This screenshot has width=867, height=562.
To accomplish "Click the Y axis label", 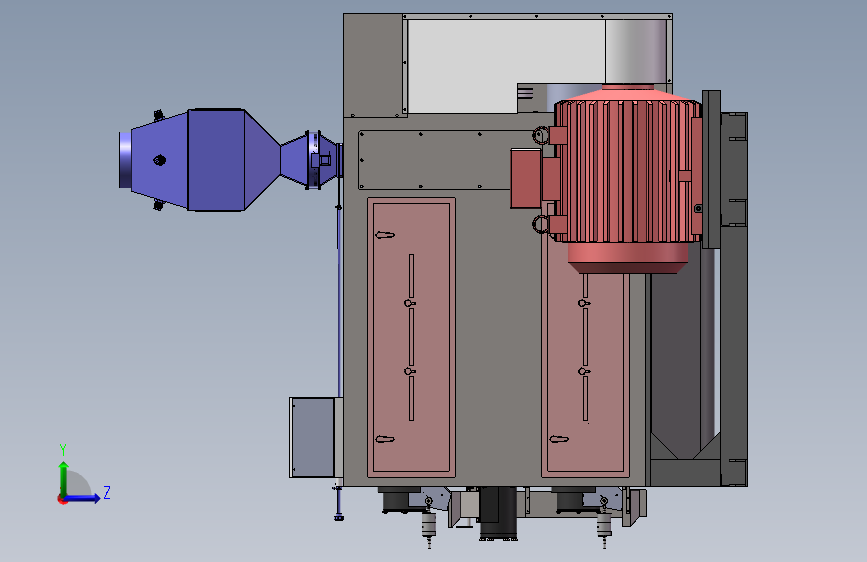I will (63, 450).
